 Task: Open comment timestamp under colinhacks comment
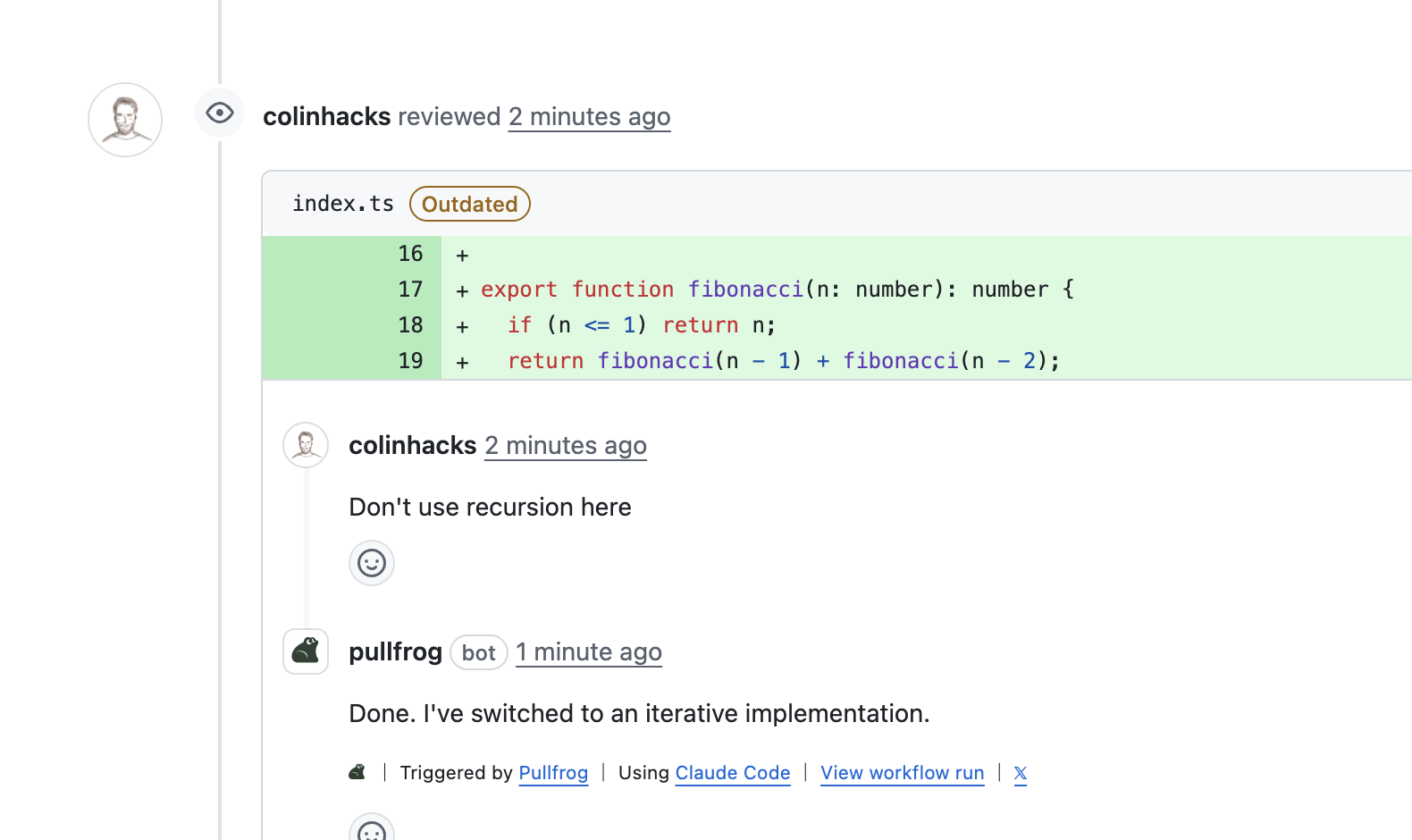pos(566,445)
